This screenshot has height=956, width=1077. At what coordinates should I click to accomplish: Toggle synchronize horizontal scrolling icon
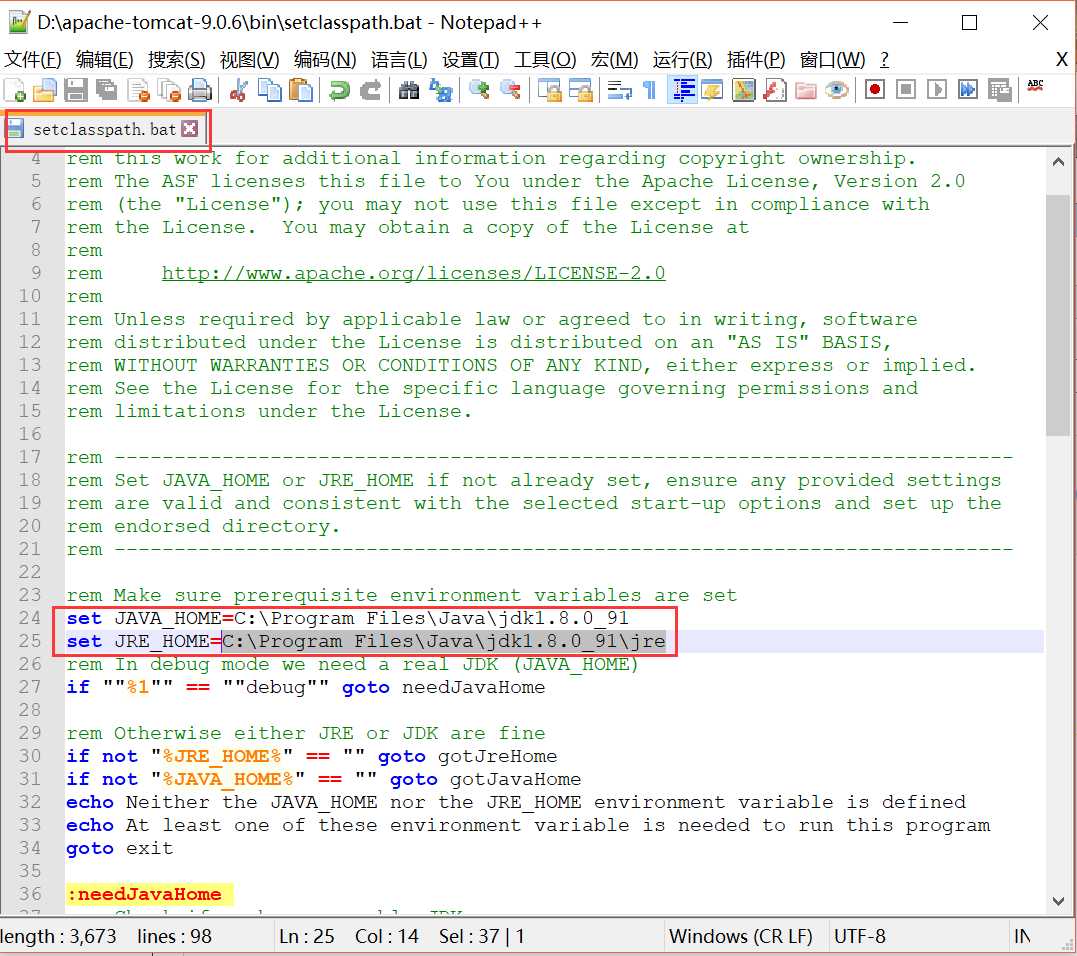point(580,90)
